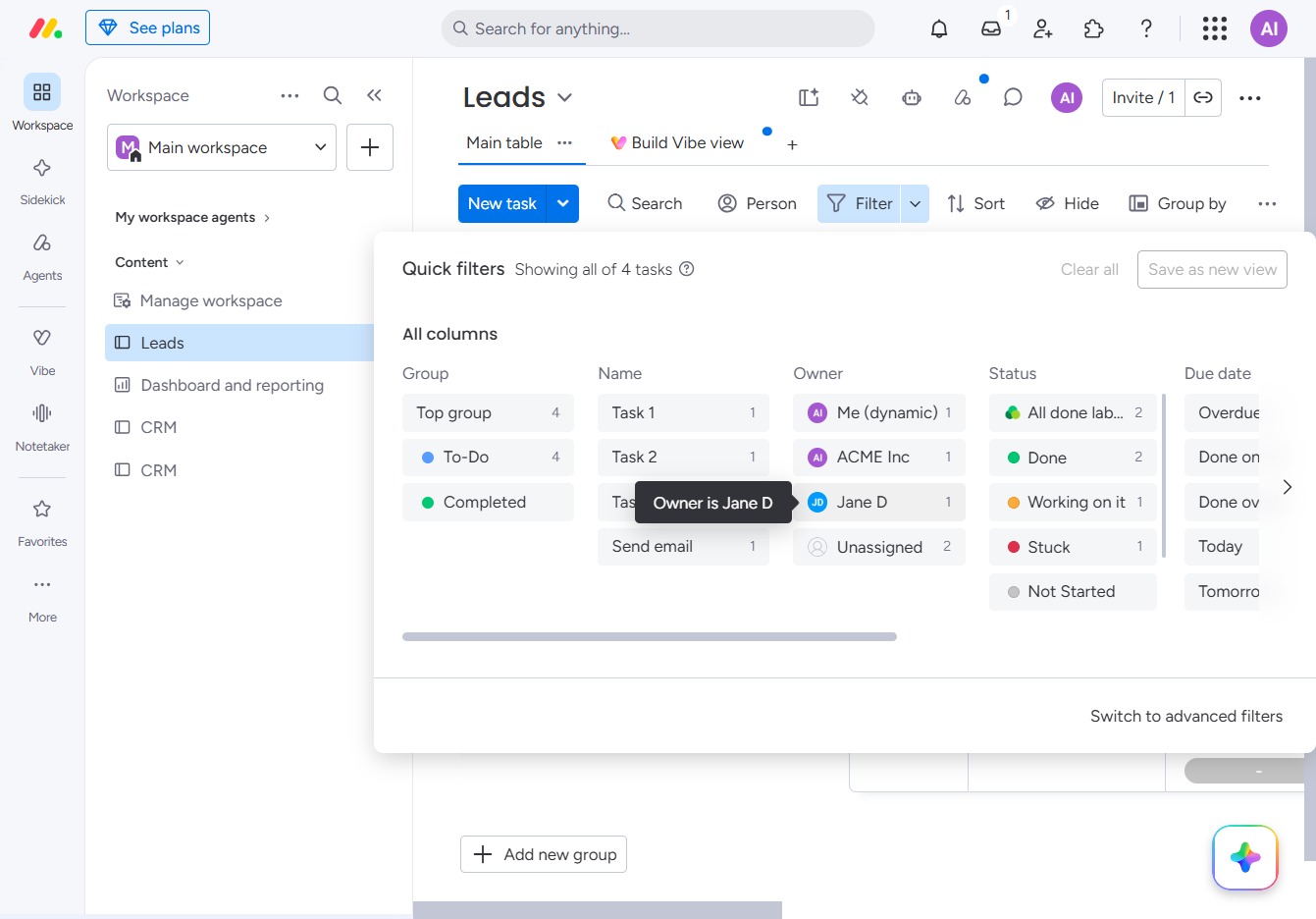The width and height of the screenshot is (1316, 919).
Task: Filter by owner Jane D
Action: [x=879, y=503]
